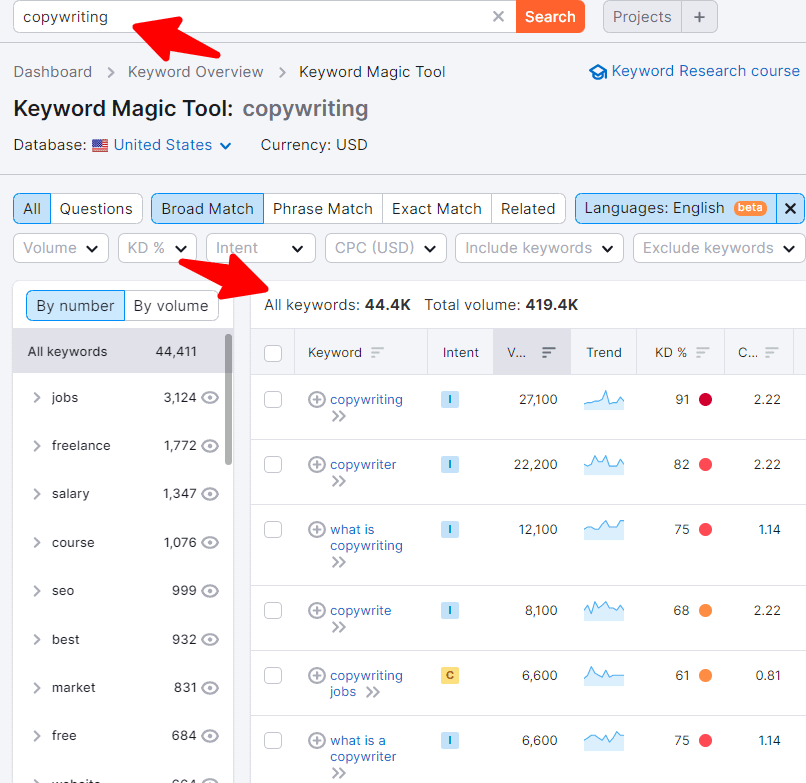
Task: Click the commercial intent badge for 'copywriting jobs'
Action: [450, 675]
